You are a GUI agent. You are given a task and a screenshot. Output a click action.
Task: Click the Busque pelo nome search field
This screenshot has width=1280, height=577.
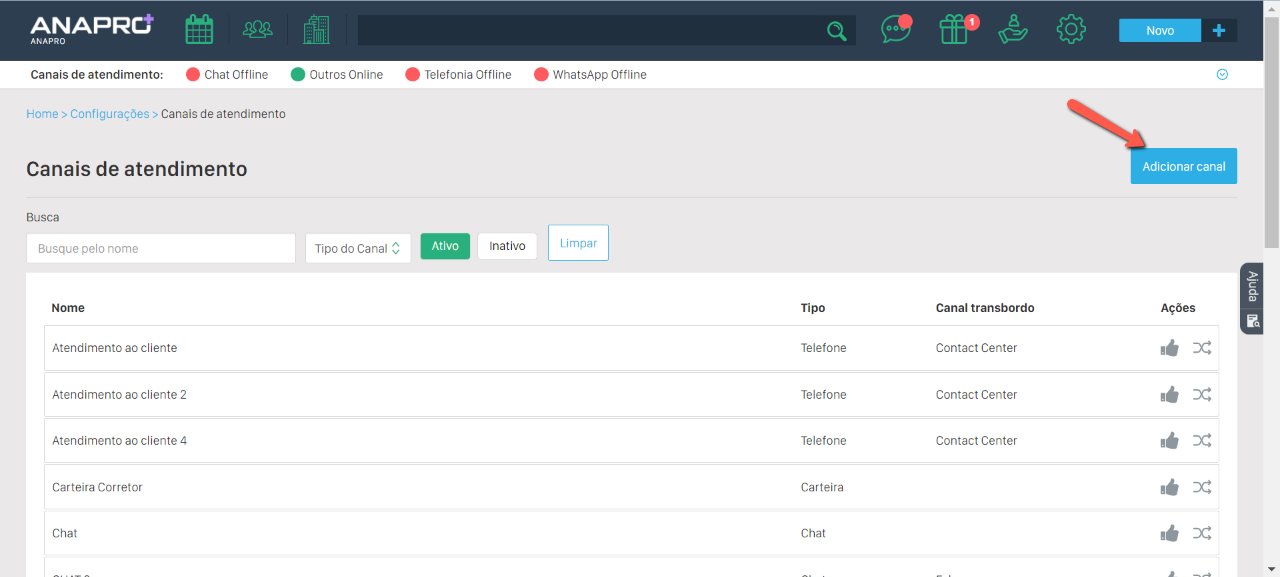pos(161,248)
